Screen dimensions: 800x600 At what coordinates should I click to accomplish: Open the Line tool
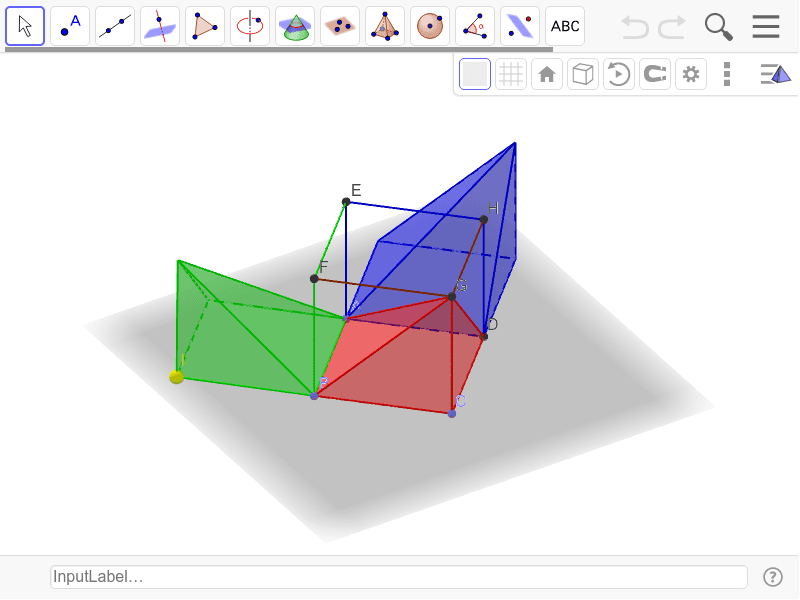115,26
